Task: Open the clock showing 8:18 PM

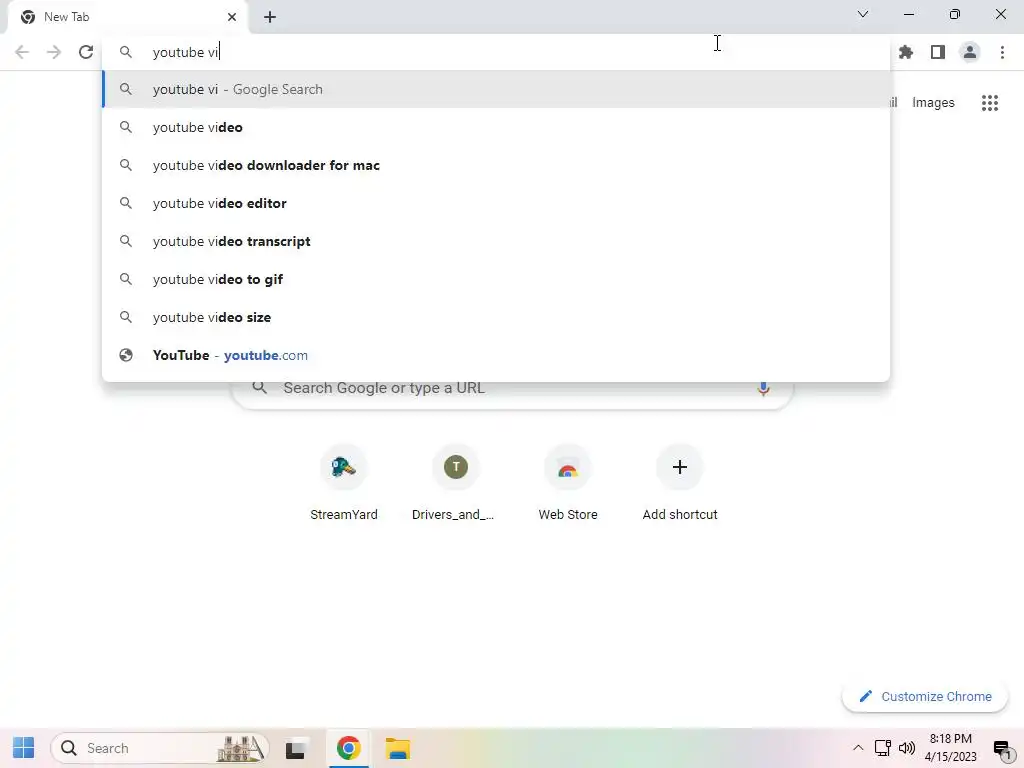Action: click(x=951, y=748)
